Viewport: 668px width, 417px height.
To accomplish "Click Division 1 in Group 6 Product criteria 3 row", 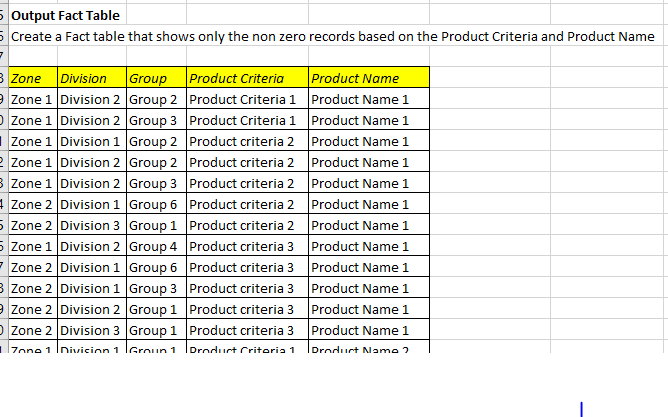I will [92, 267].
